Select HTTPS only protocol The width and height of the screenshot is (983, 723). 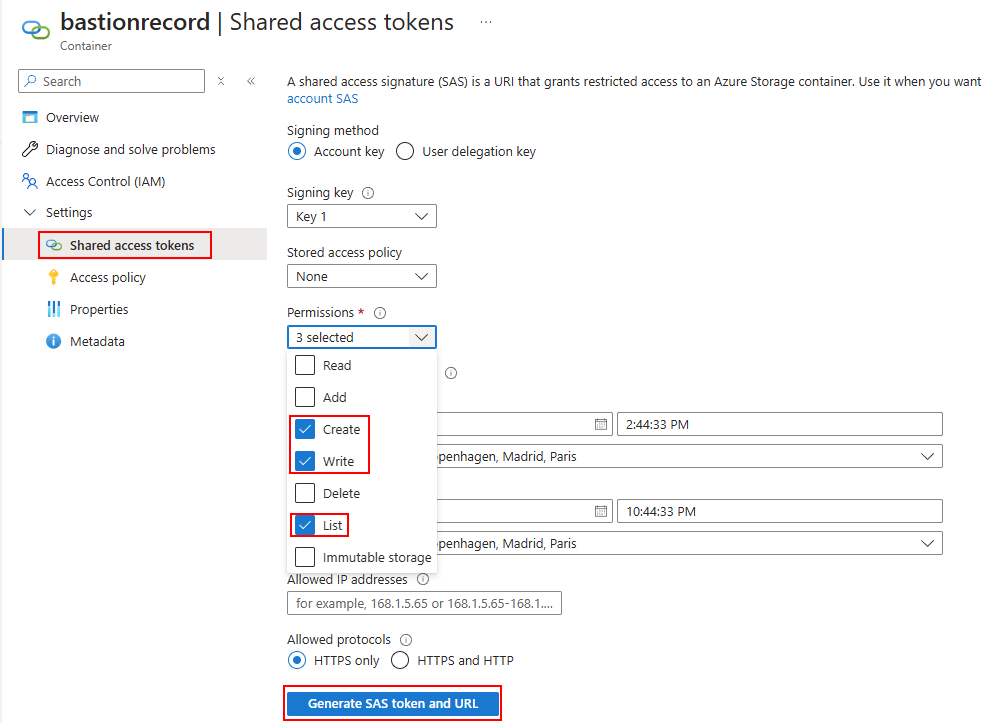click(297, 660)
